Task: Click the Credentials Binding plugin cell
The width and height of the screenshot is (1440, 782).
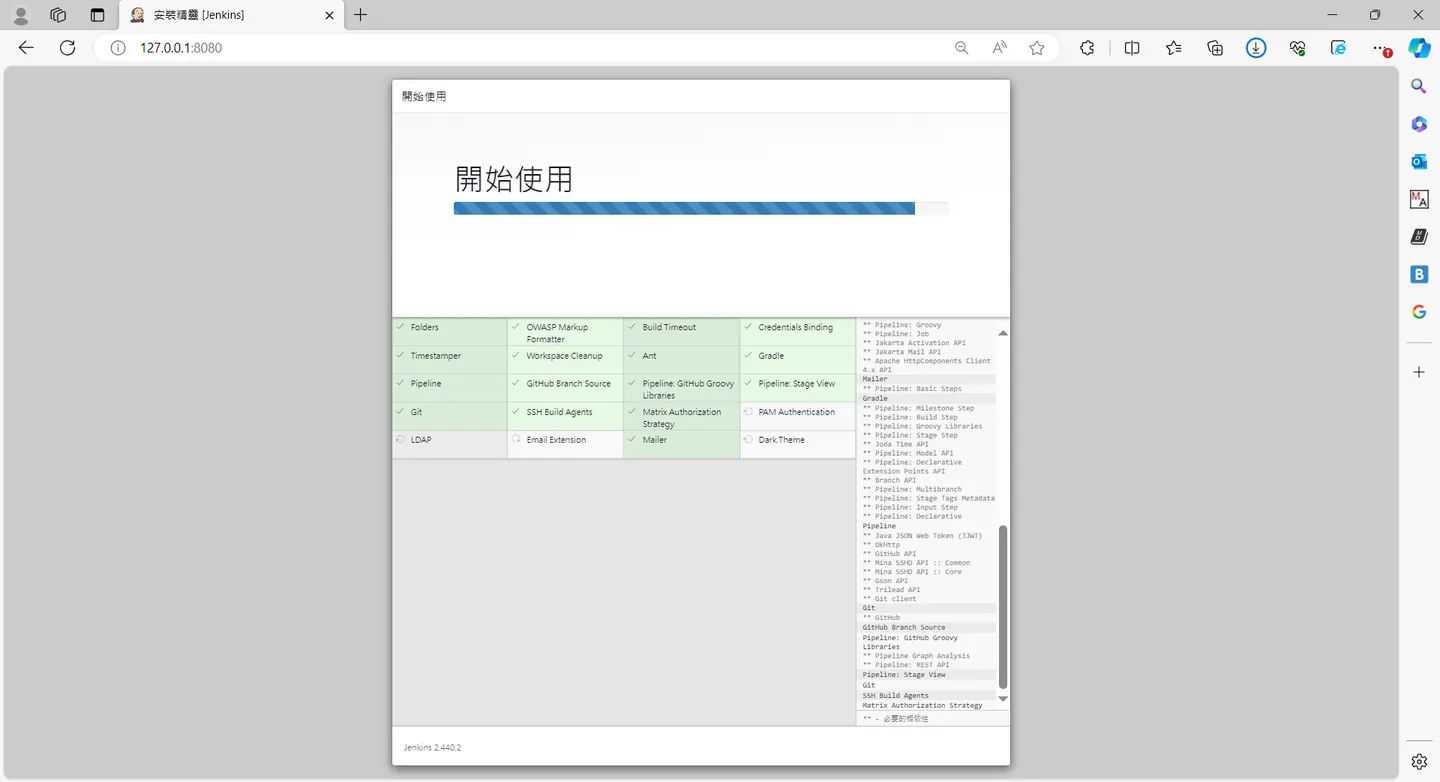Action: (x=797, y=332)
